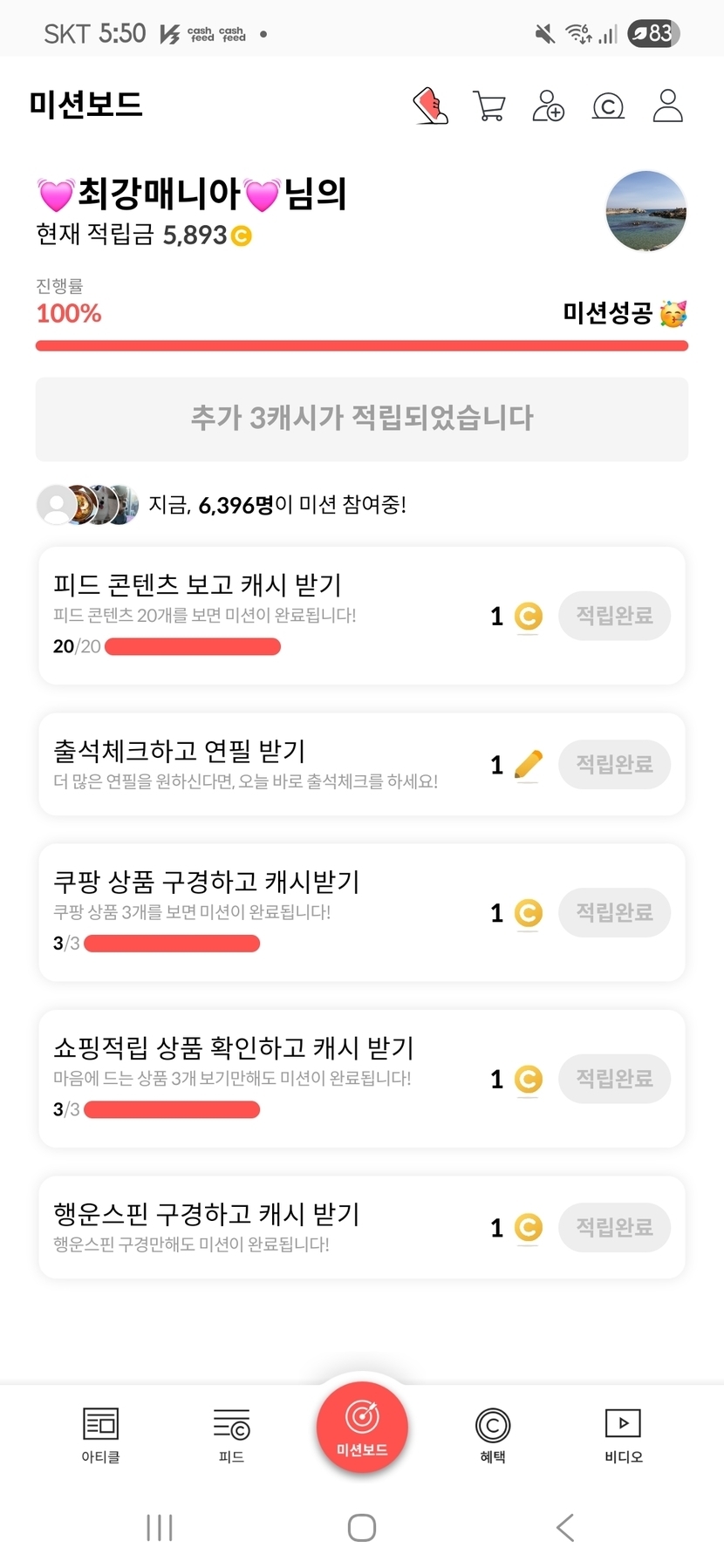Tap the circular profile photo thumbnail
The image size is (724, 1568).
pos(645,212)
